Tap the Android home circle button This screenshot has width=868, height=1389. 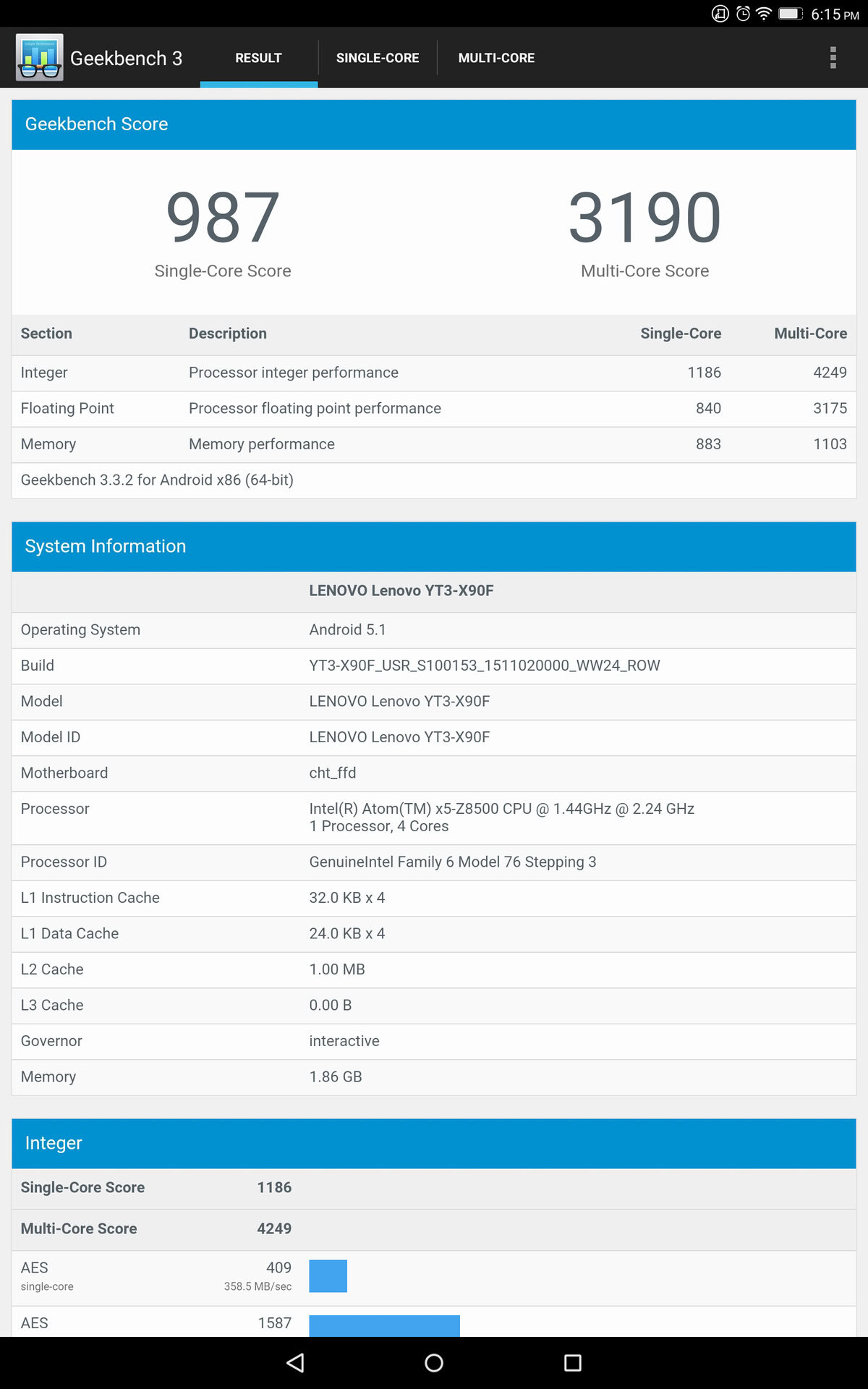[434, 1363]
